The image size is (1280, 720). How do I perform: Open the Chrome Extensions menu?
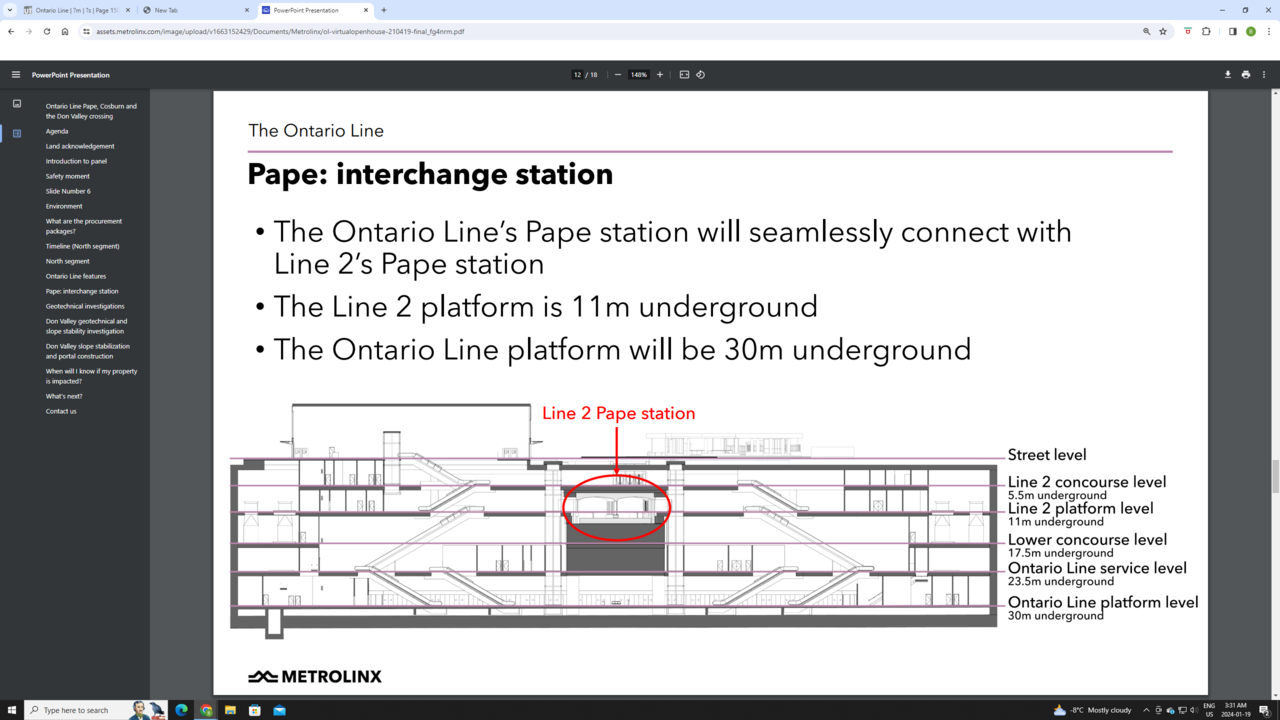(x=1206, y=31)
